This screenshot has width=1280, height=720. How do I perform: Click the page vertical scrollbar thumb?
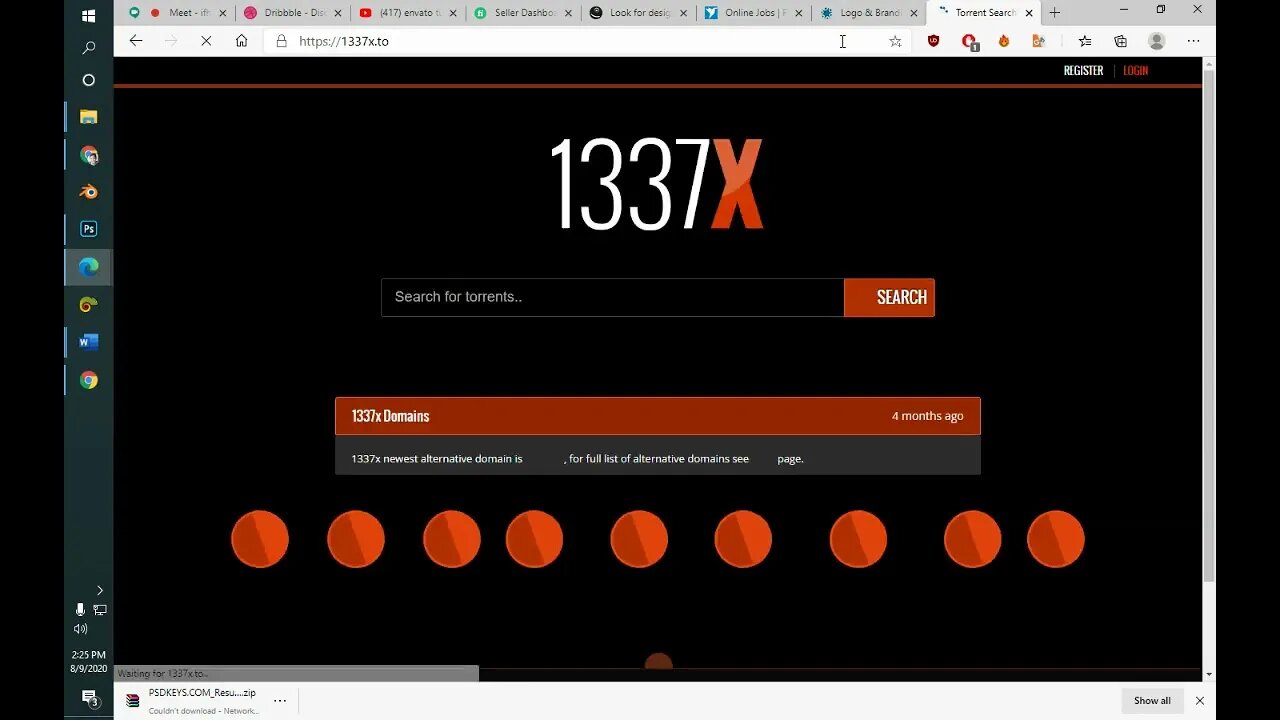1209,326
